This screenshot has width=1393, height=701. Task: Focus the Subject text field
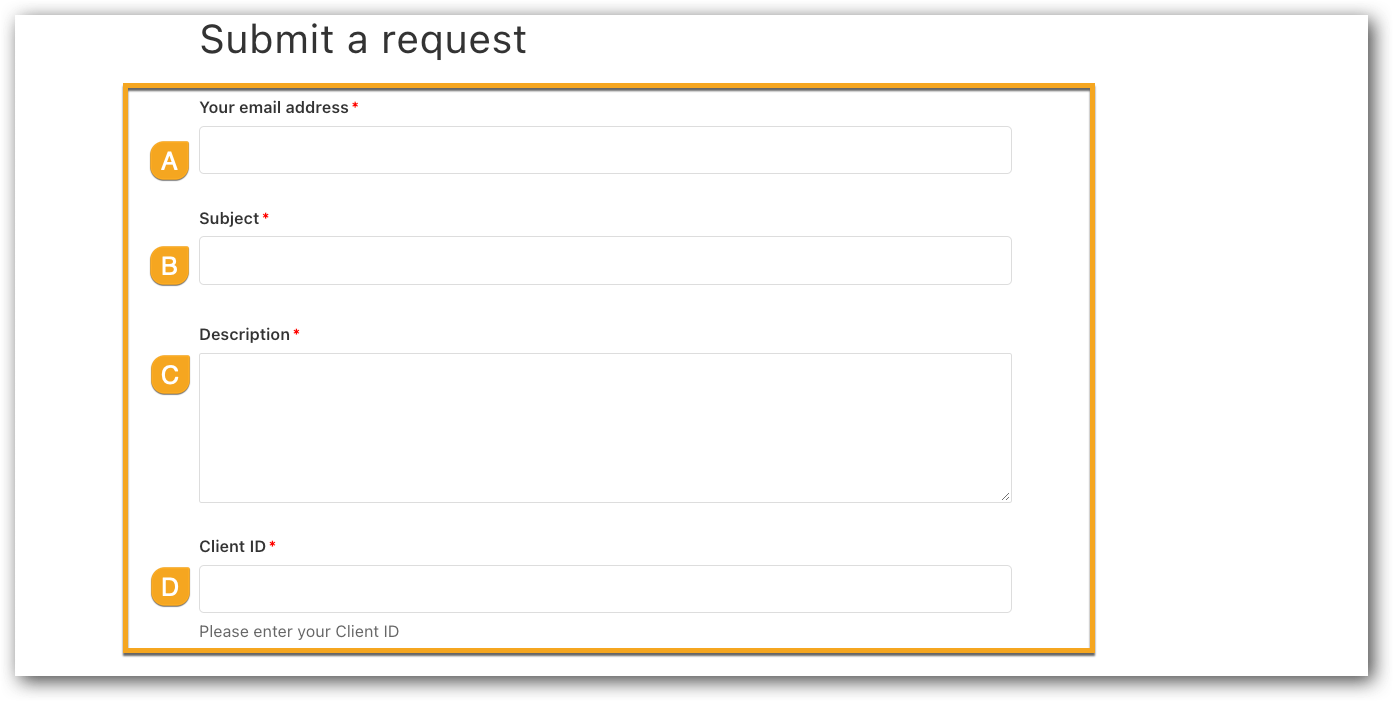coord(605,260)
